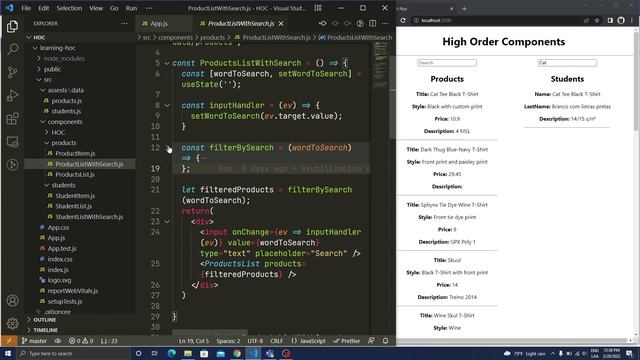Close the ProductListWithSearch.js tab
This screenshot has width=640, height=360.
[281, 24]
